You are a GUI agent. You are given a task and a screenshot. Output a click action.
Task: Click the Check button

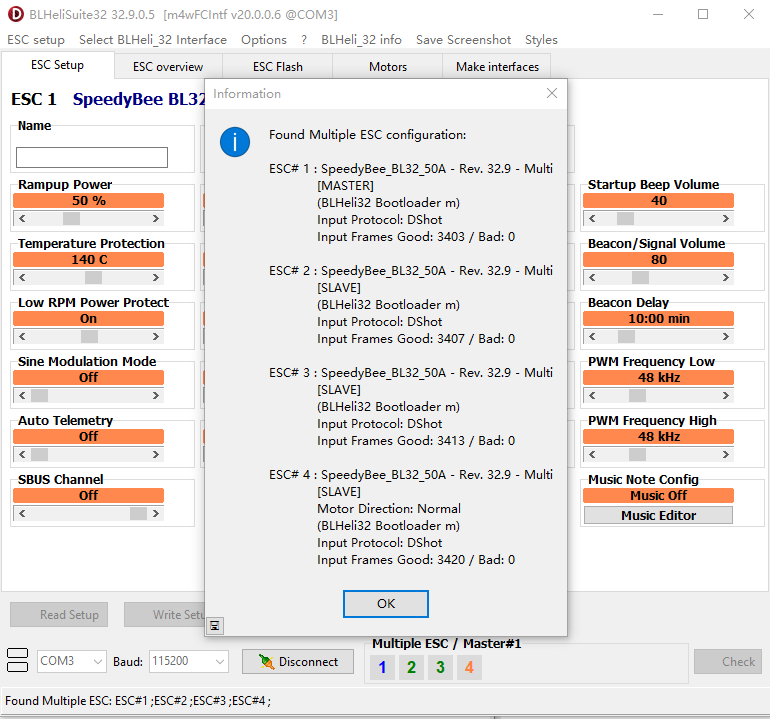tap(728, 662)
